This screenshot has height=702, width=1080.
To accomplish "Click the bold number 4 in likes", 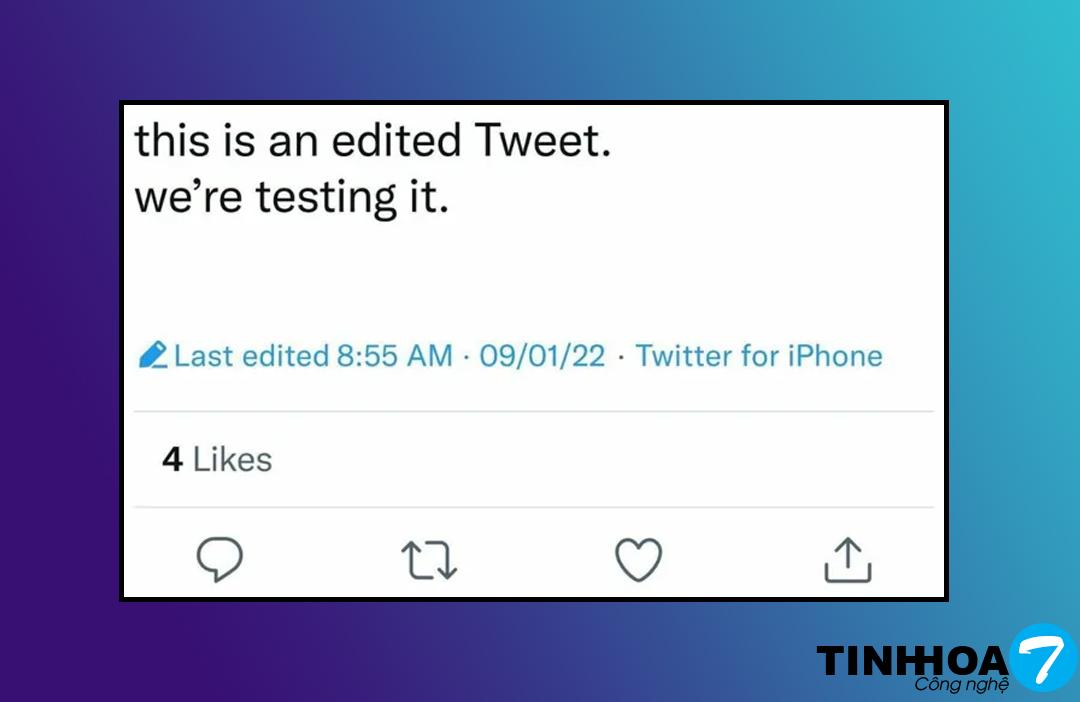I will 172,460.
